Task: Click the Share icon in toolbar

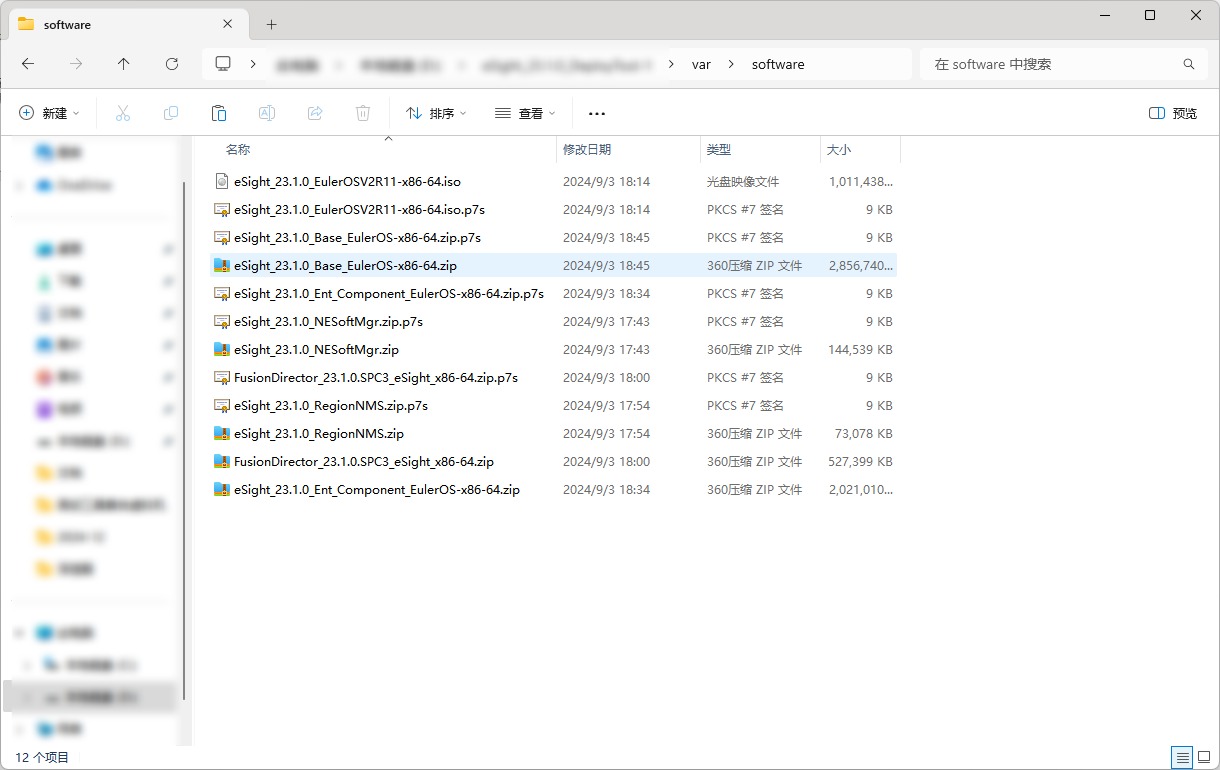Action: coord(315,114)
